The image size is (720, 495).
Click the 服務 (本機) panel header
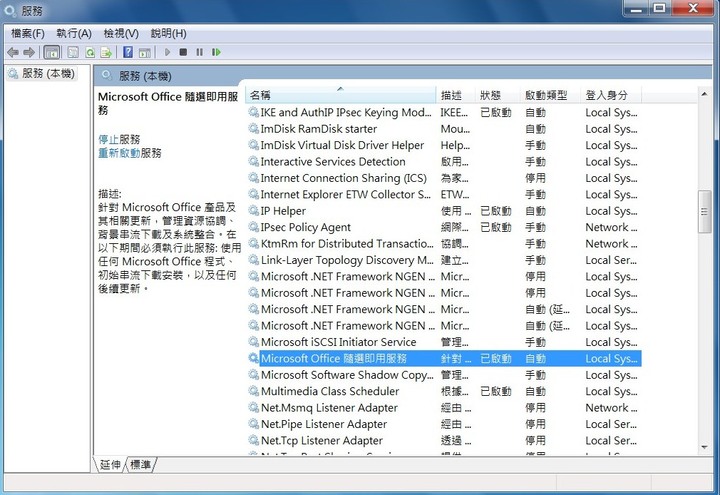coord(145,76)
